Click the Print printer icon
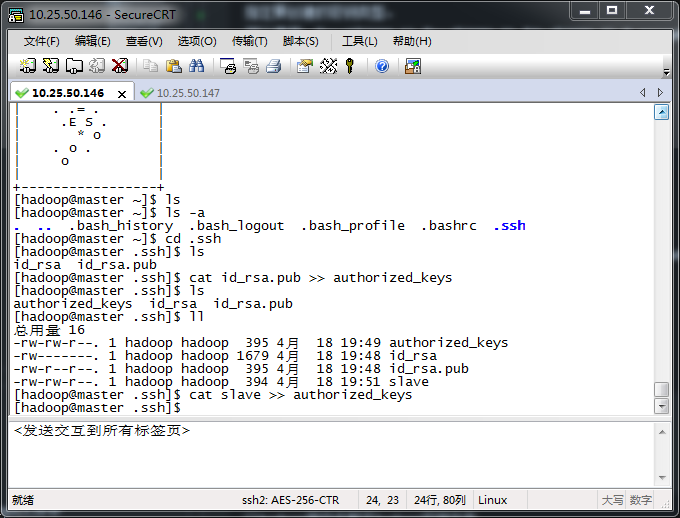Viewport: 680px width, 518px height. click(273, 66)
